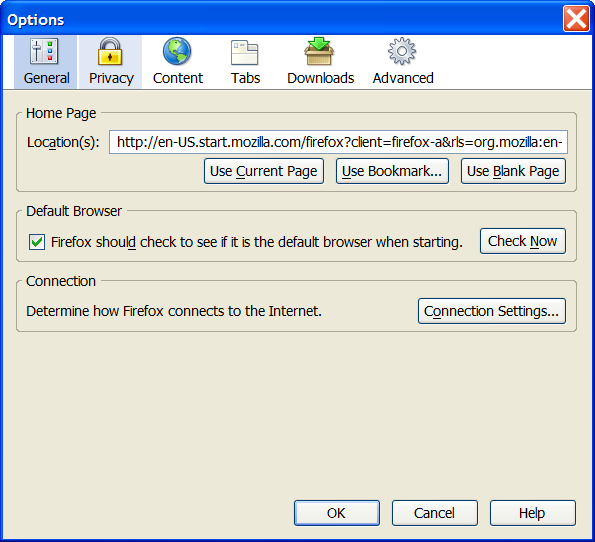
Task: Open Downloads via the green arrow box icon
Action: [x=319, y=51]
